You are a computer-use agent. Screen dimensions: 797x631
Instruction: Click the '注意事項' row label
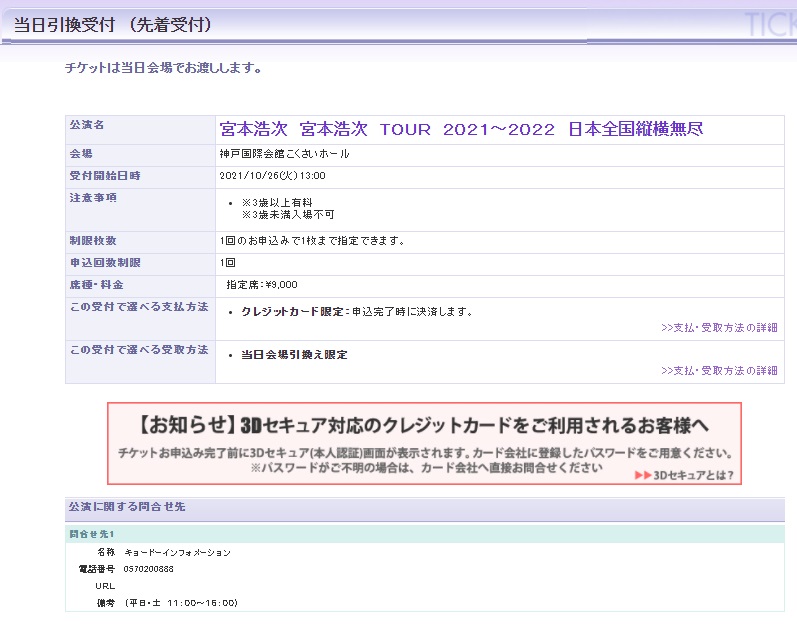[93, 198]
